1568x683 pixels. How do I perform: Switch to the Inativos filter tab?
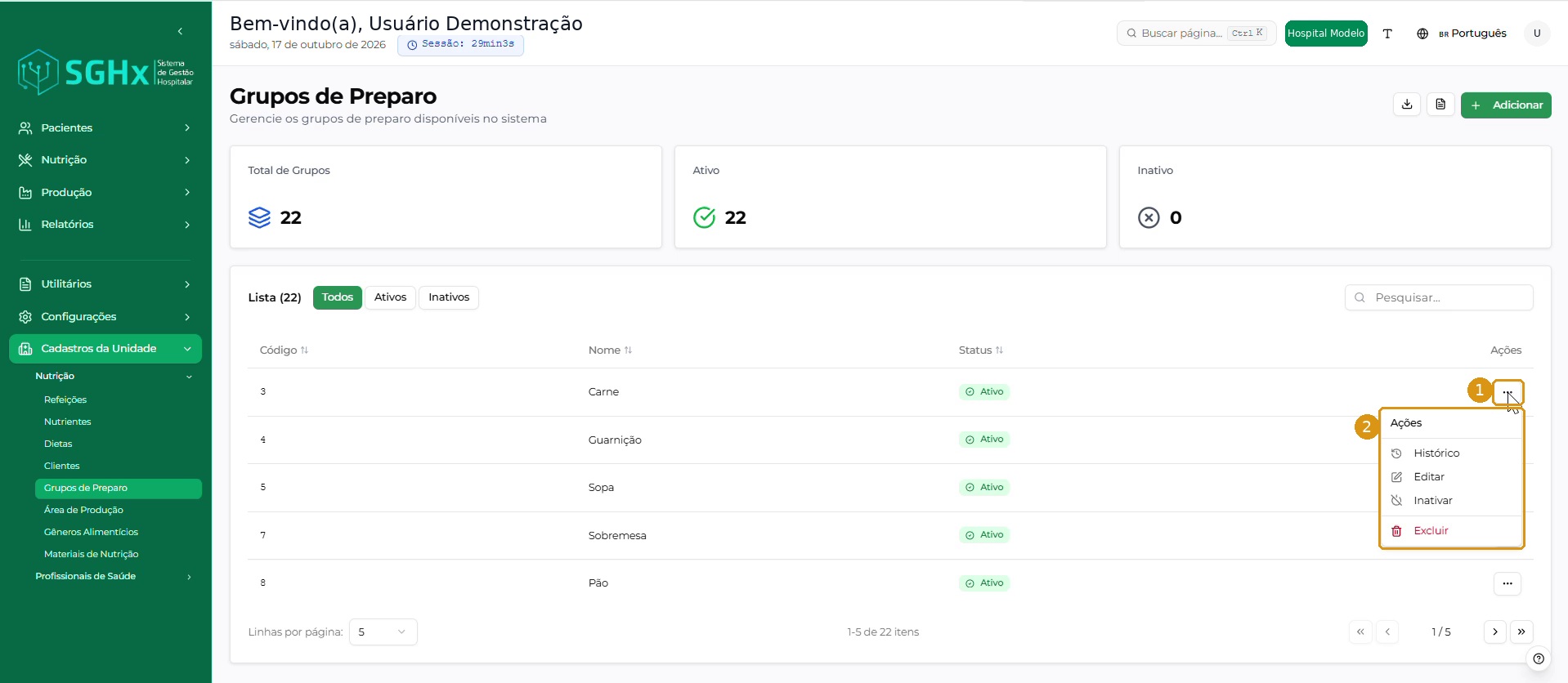tap(449, 297)
